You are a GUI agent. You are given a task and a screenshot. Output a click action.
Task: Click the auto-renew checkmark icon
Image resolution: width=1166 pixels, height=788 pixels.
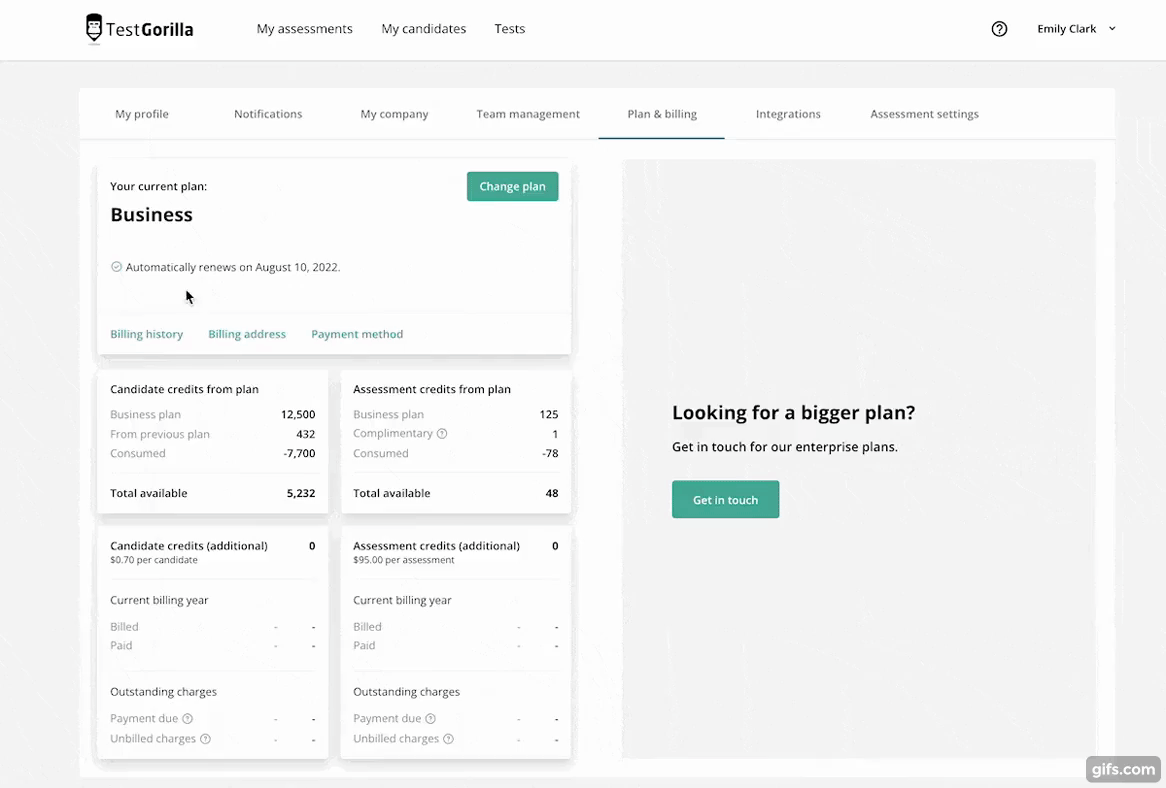tap(116, 267)
